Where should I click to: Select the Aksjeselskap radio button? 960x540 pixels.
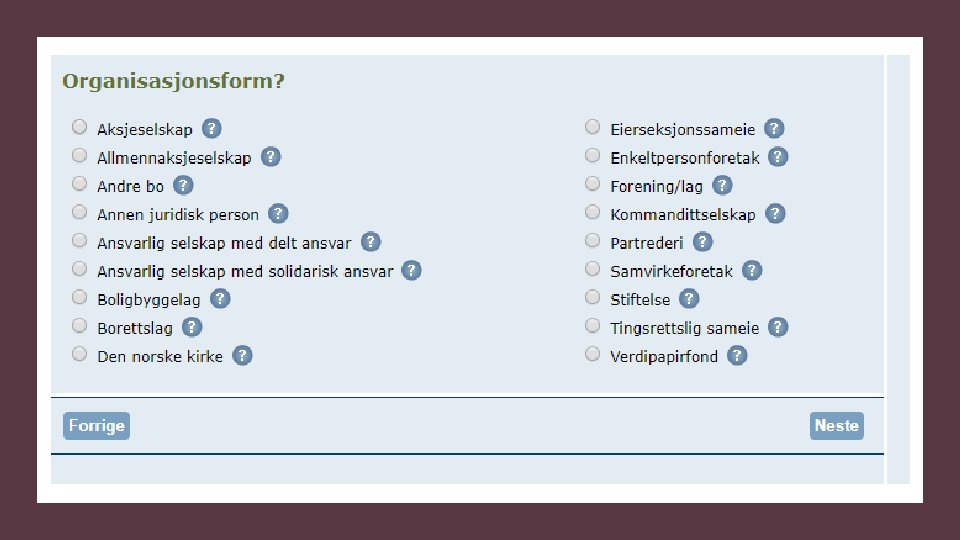click(79, 128)
